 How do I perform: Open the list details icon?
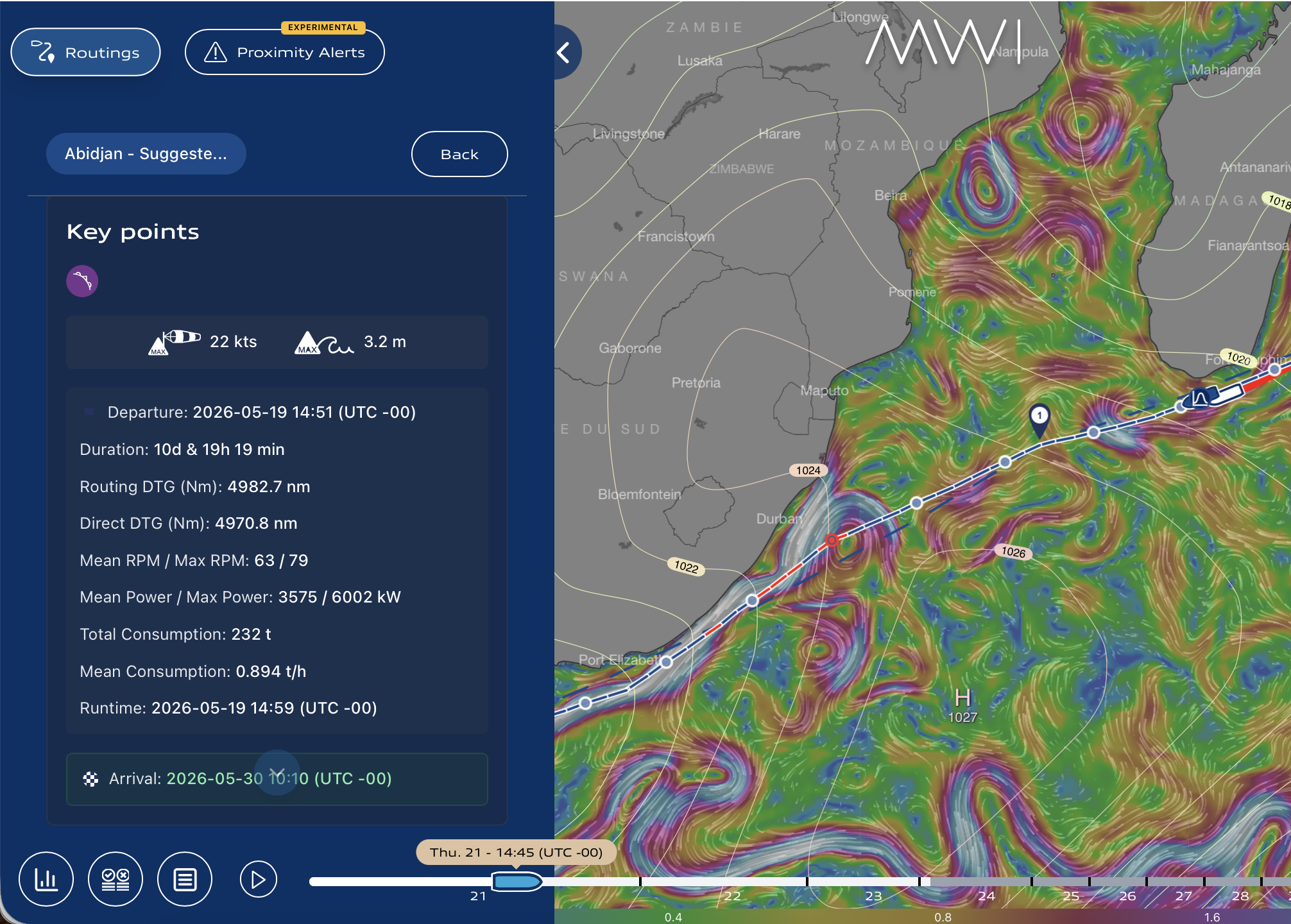click(185, 879)
